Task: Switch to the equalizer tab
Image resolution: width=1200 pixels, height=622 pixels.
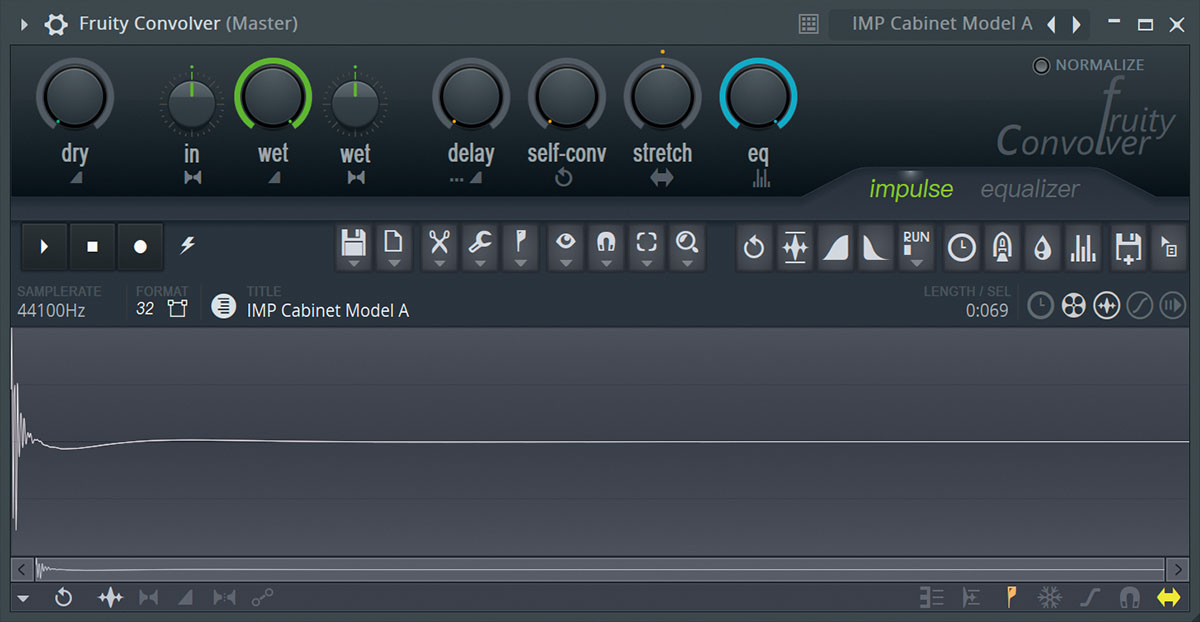Action: [x=1030, y=189]
